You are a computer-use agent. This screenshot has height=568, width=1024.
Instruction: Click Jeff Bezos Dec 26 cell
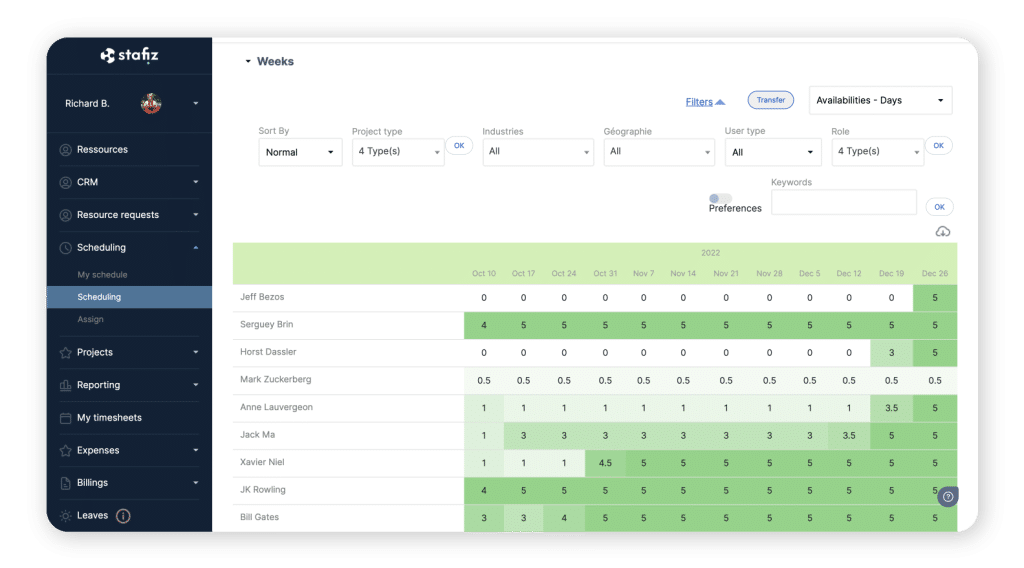tap(935, 298)
